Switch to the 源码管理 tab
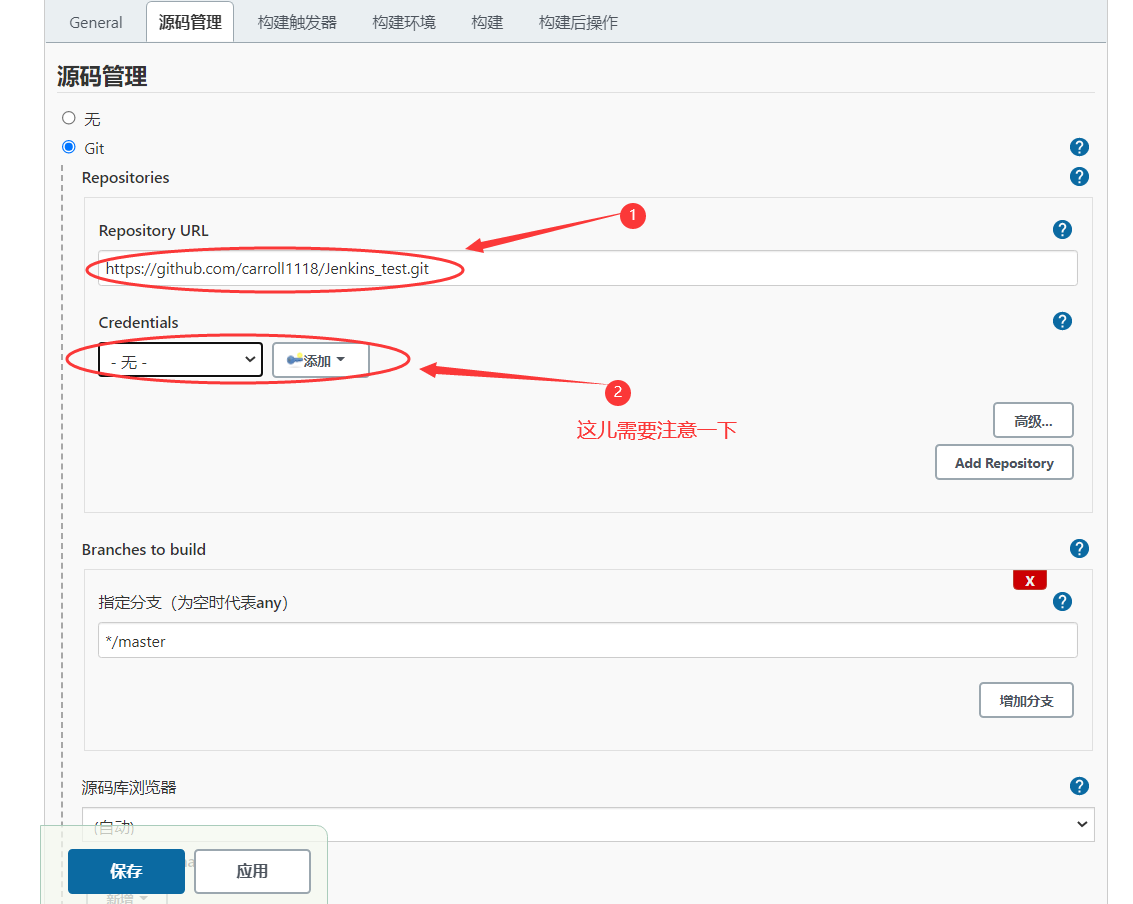Image resolution: width=1133 pixels, height=904 pixels. click(190, 22)
